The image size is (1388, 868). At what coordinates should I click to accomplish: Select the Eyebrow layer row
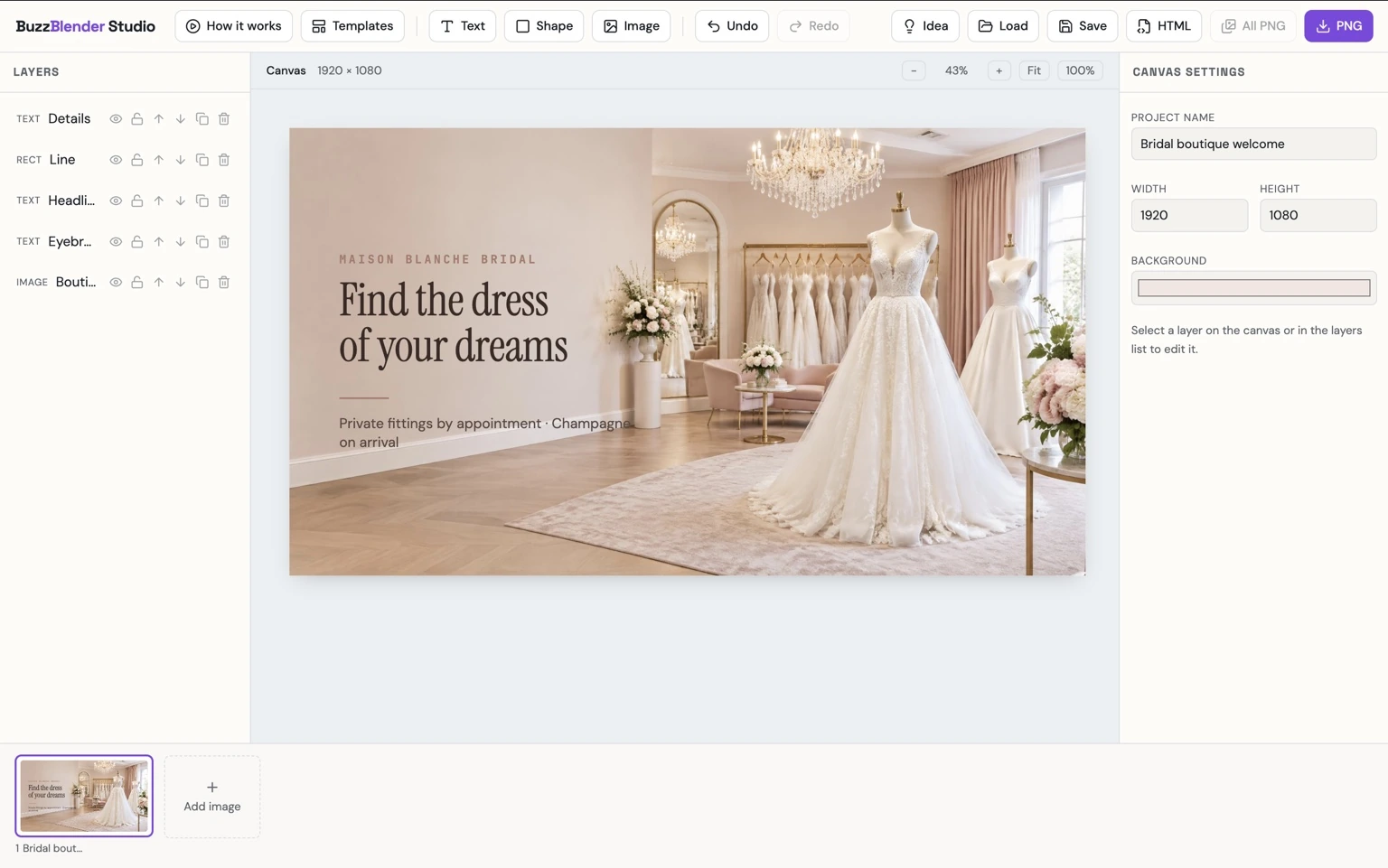click(x=125, y=242)
